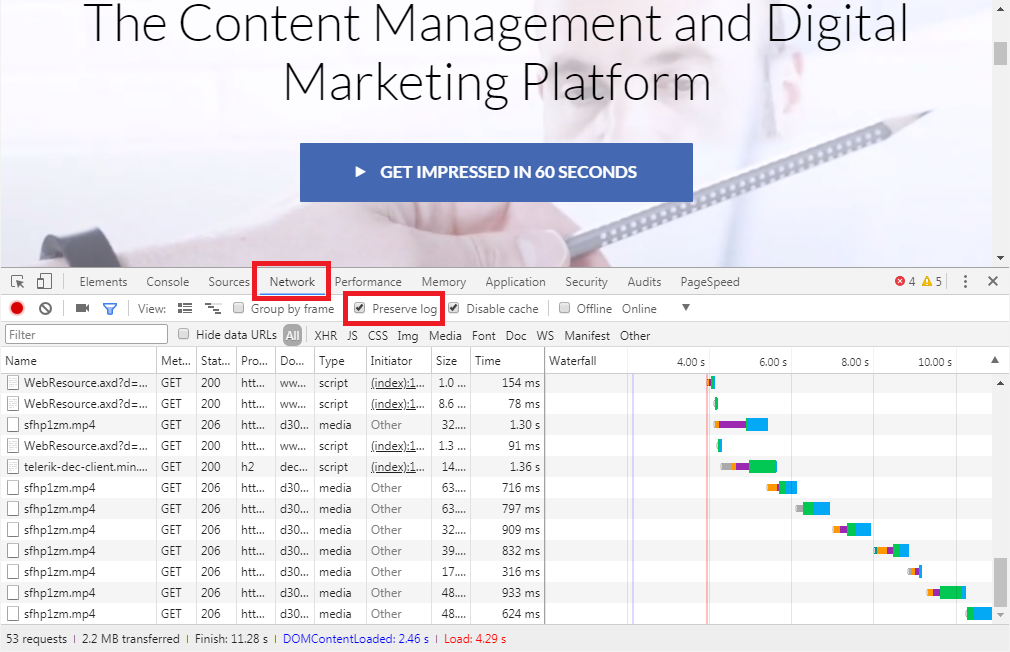
Task: Toggle the device toolbar icon
Action: [x=44, y=282]
